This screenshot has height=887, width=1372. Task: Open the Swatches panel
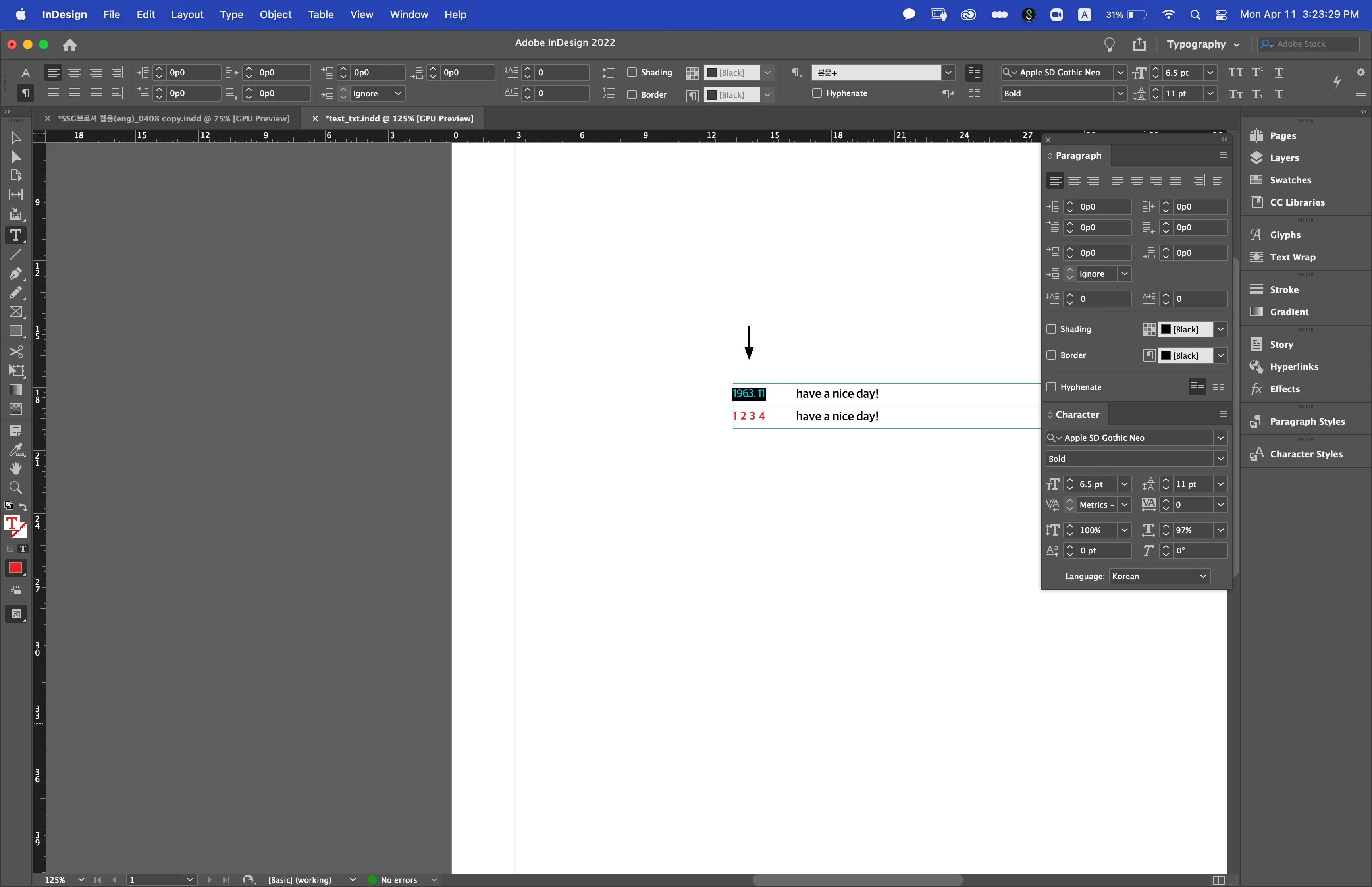1290,180
